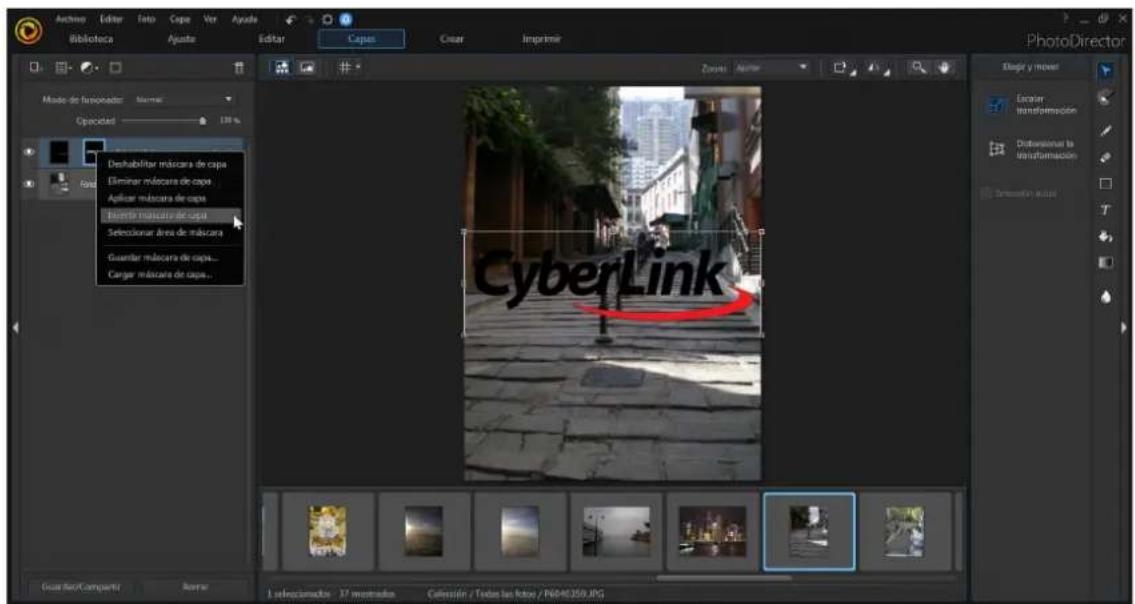
Task: Select the text T tool
Action: 1106,210
